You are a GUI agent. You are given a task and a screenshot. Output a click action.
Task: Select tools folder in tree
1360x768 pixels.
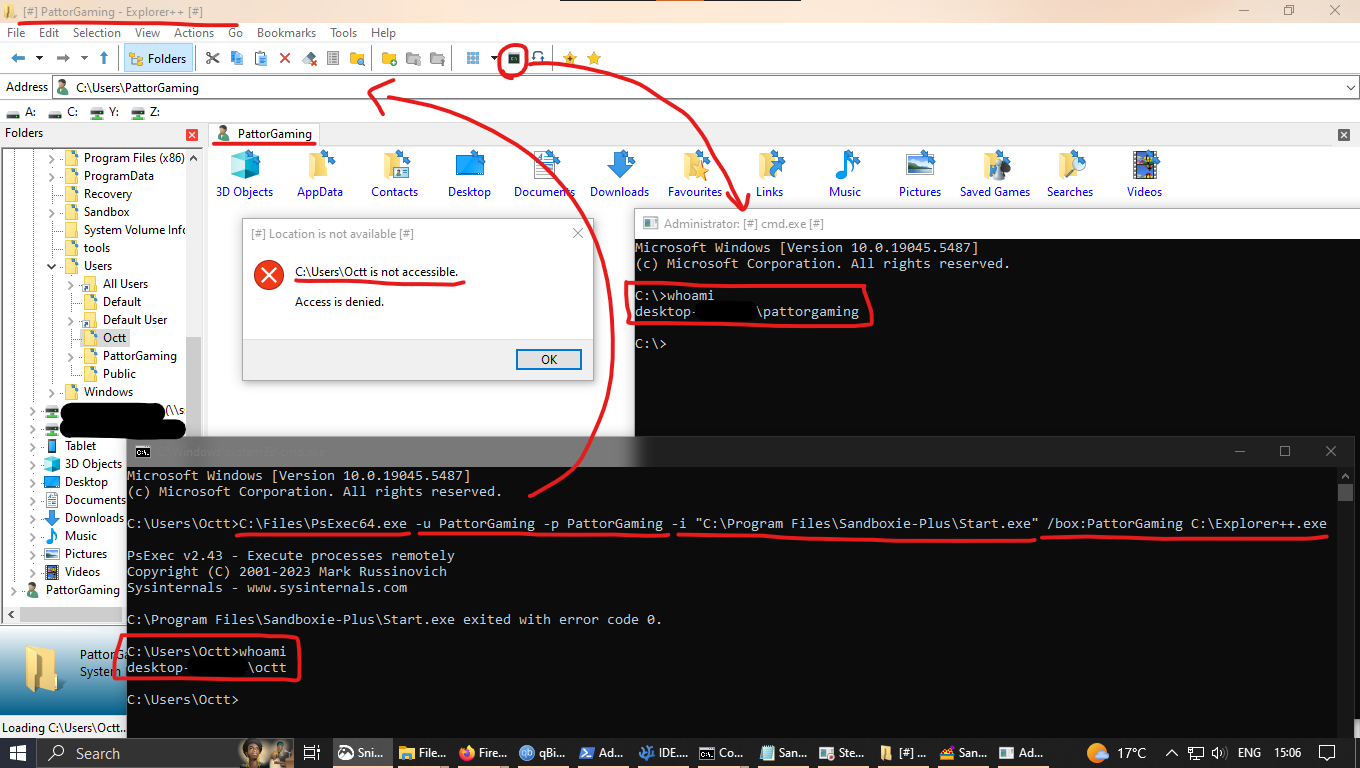[97, 248]
